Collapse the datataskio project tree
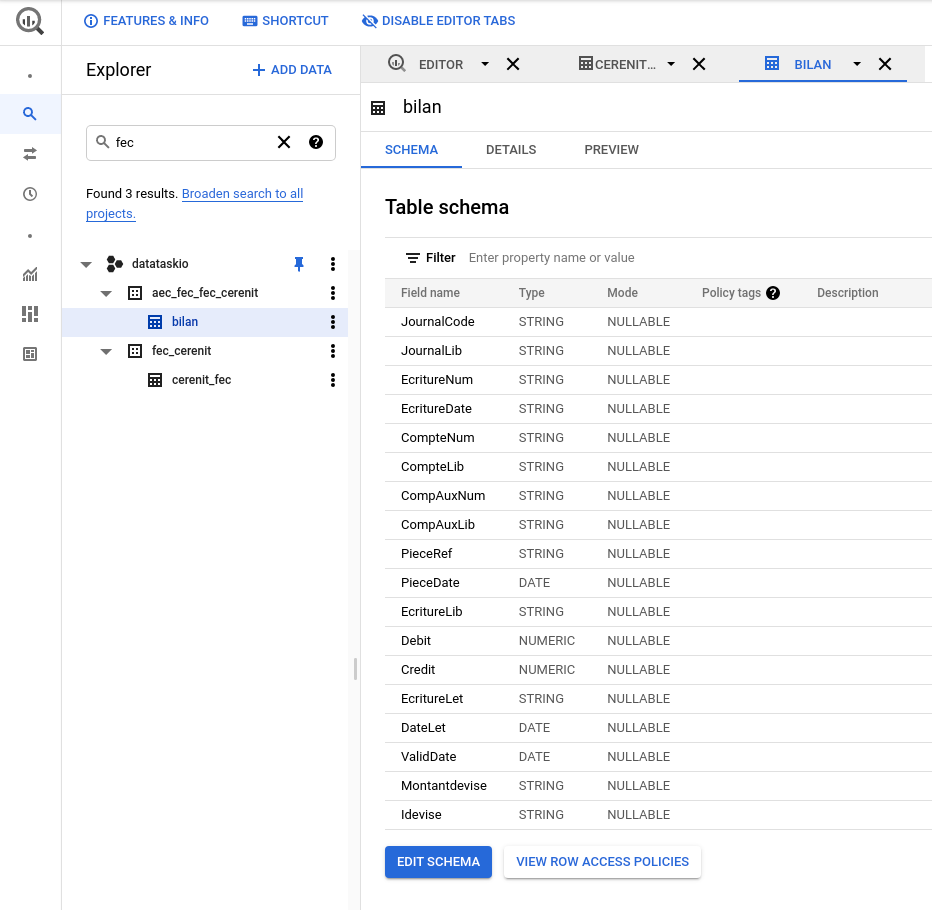The height and width of the screenshot is (910, 932). point(86,265)
